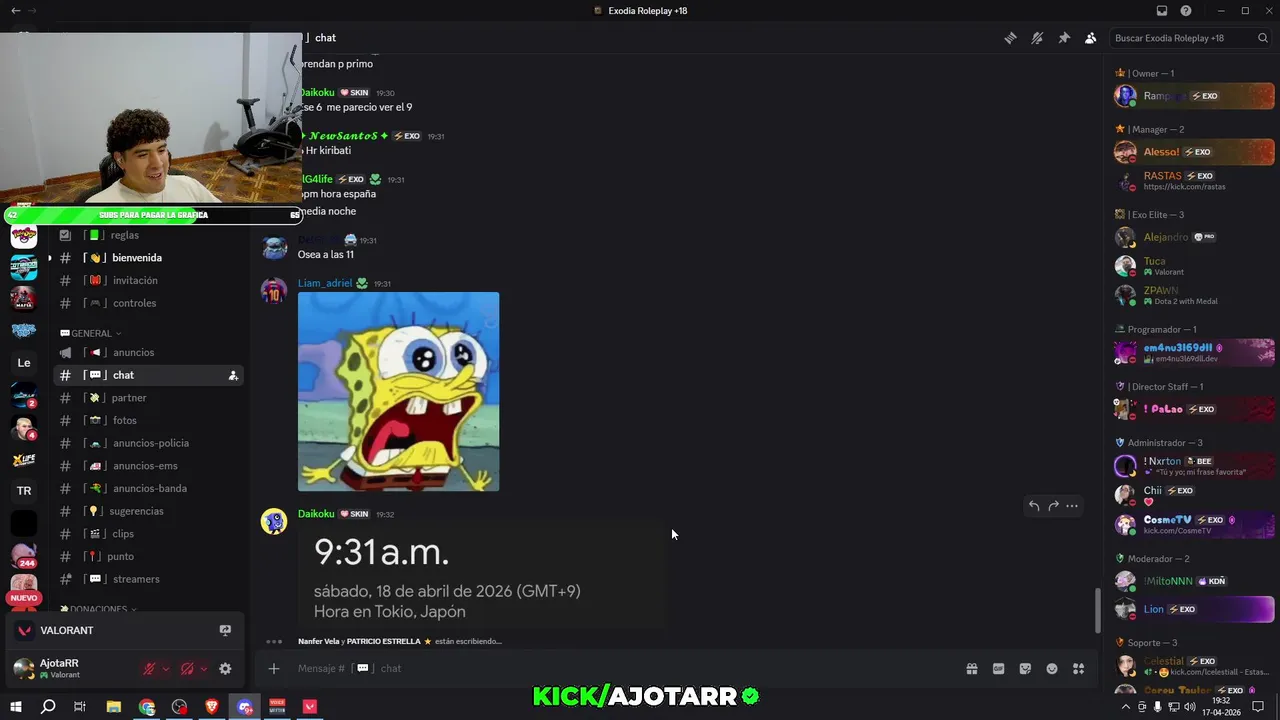Click member Alesso! in Manager list
The height and width of the screenshot is (720, 1280).
tap(1194, 152)
